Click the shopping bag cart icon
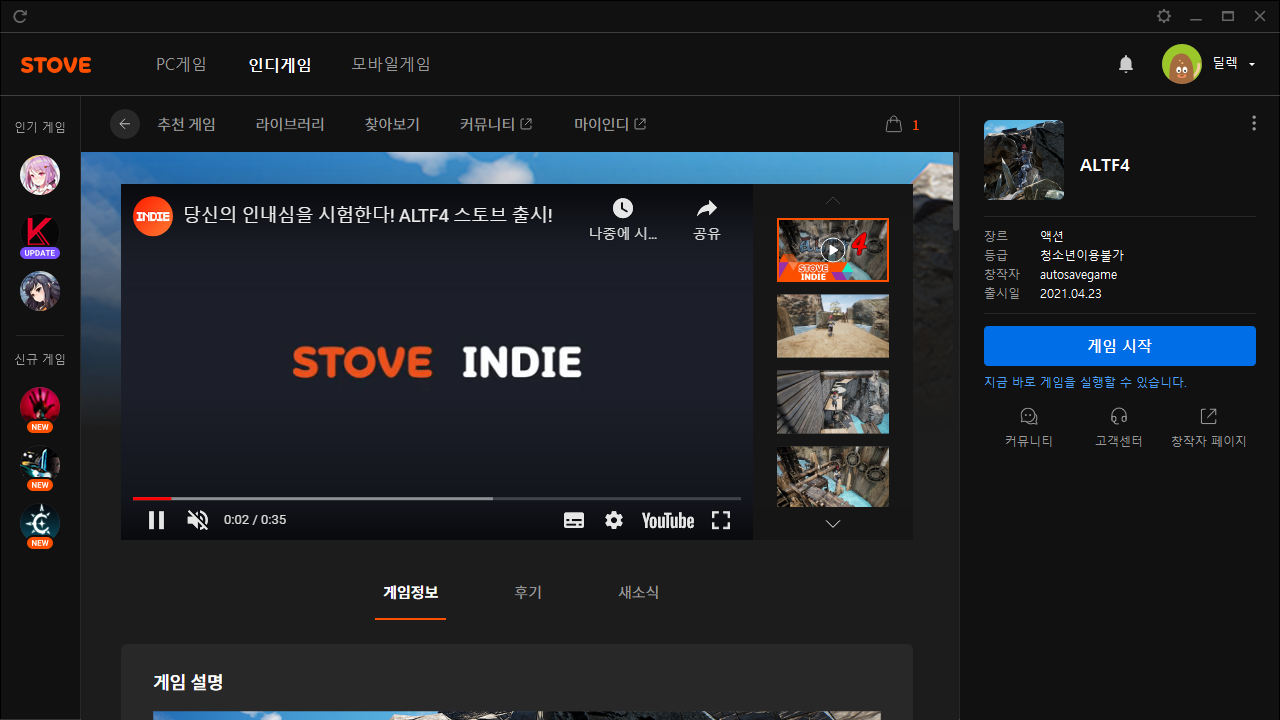This screenshot has height=720, width=1280. (x=893, y=124)
